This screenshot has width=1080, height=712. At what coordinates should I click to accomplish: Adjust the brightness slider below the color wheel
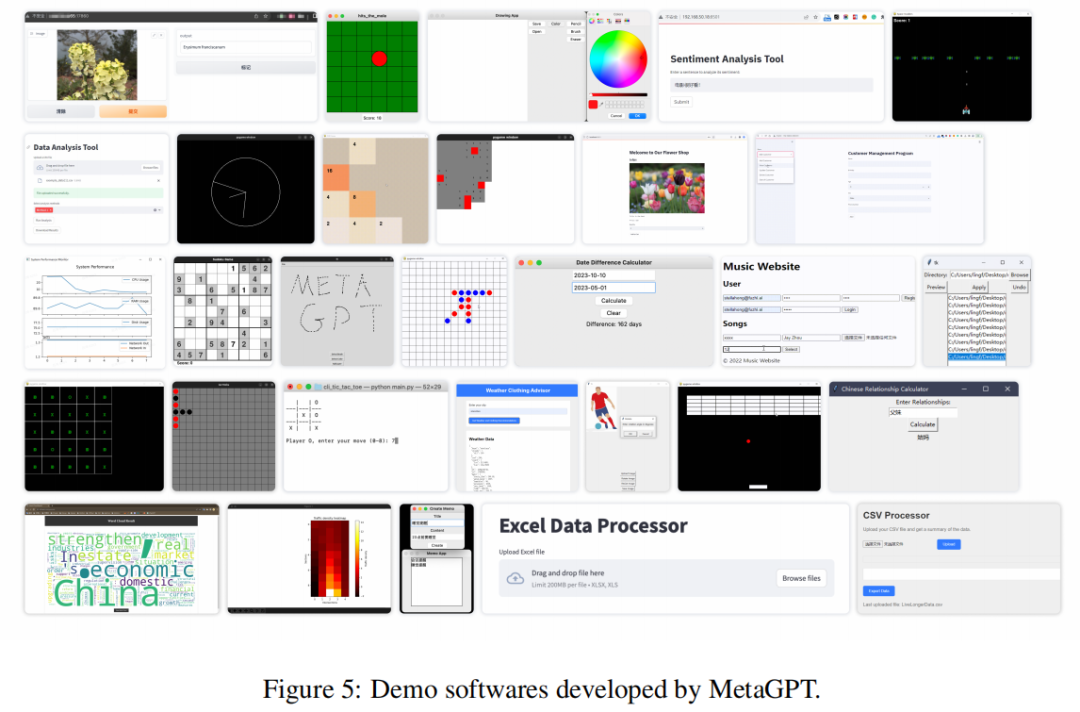(x=619, y=94)
